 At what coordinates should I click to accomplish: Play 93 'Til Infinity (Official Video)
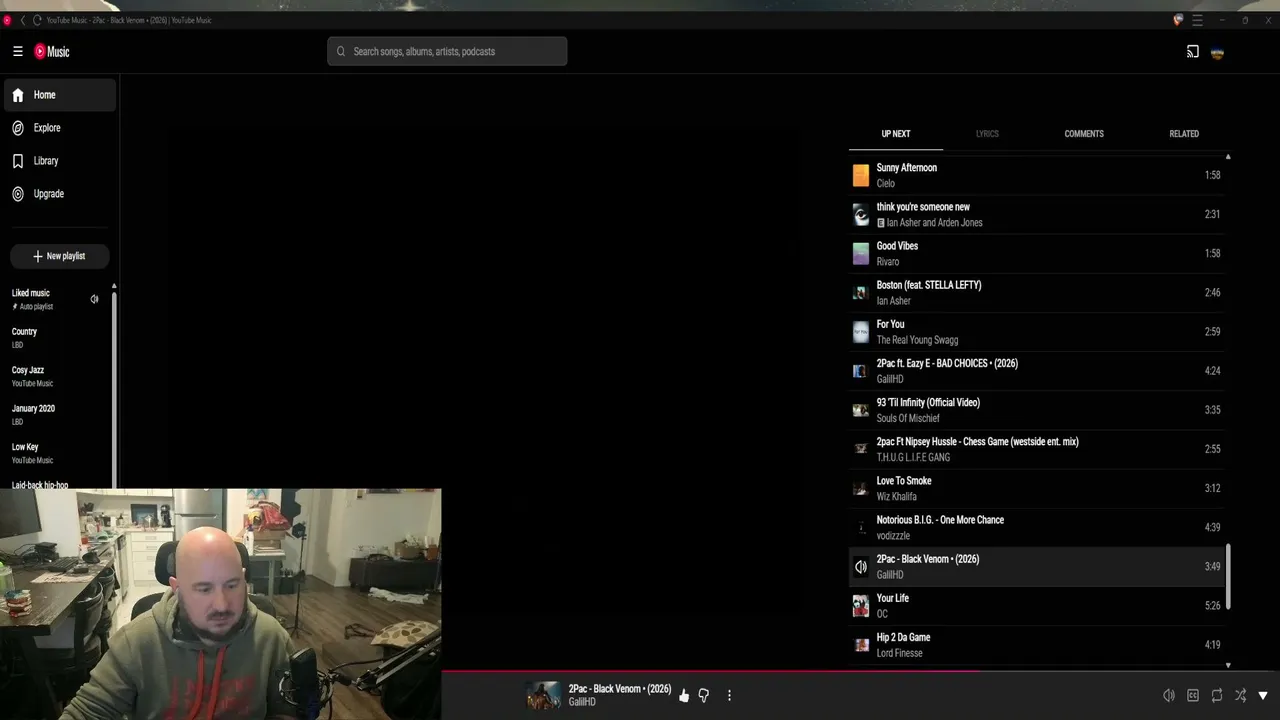[1039, 410]
